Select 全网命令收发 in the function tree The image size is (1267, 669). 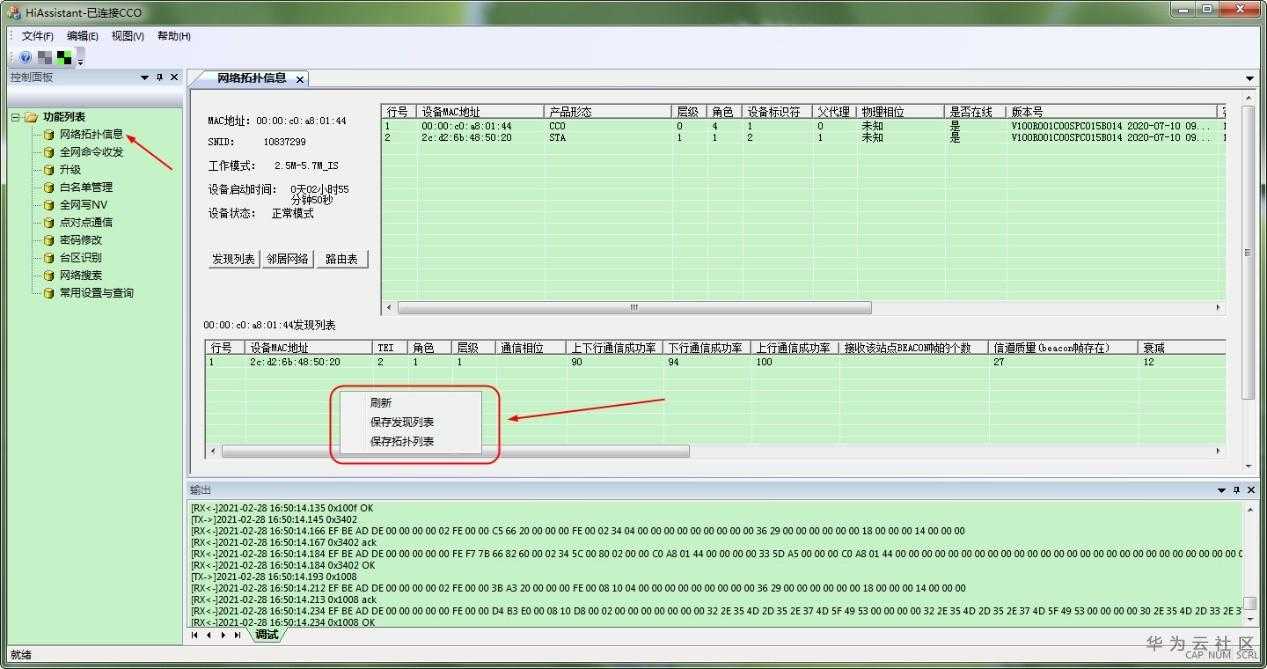click(x=91, y=152)
